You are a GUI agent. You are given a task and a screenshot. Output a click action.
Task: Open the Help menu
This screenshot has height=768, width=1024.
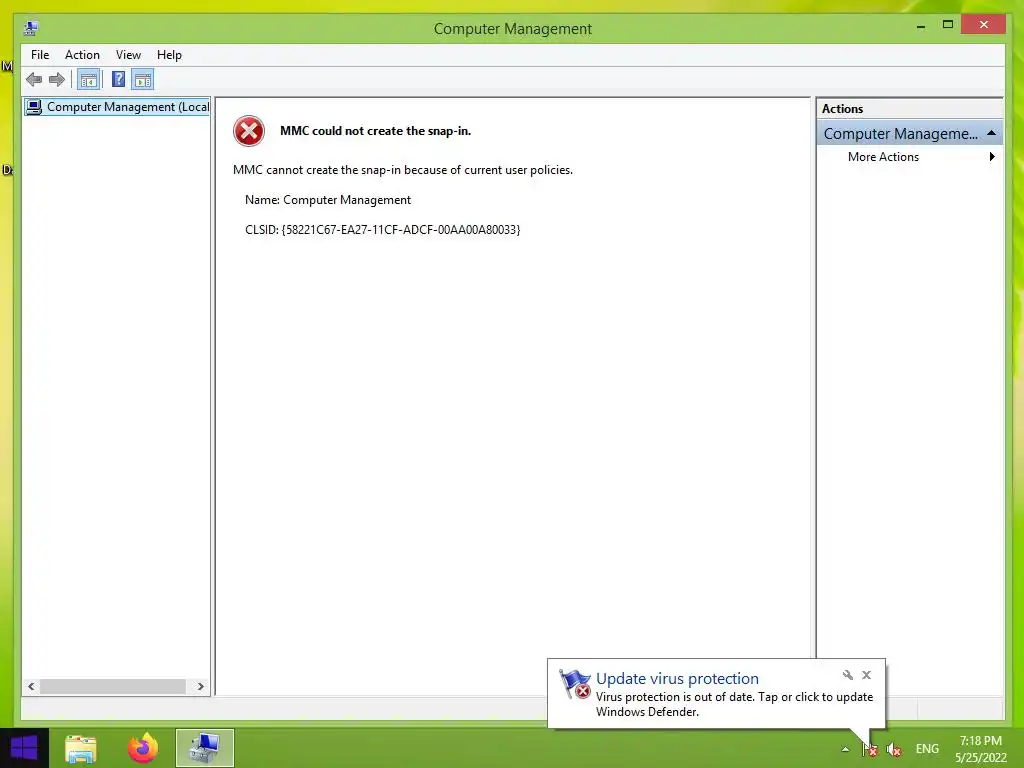[x=169, y=55]
